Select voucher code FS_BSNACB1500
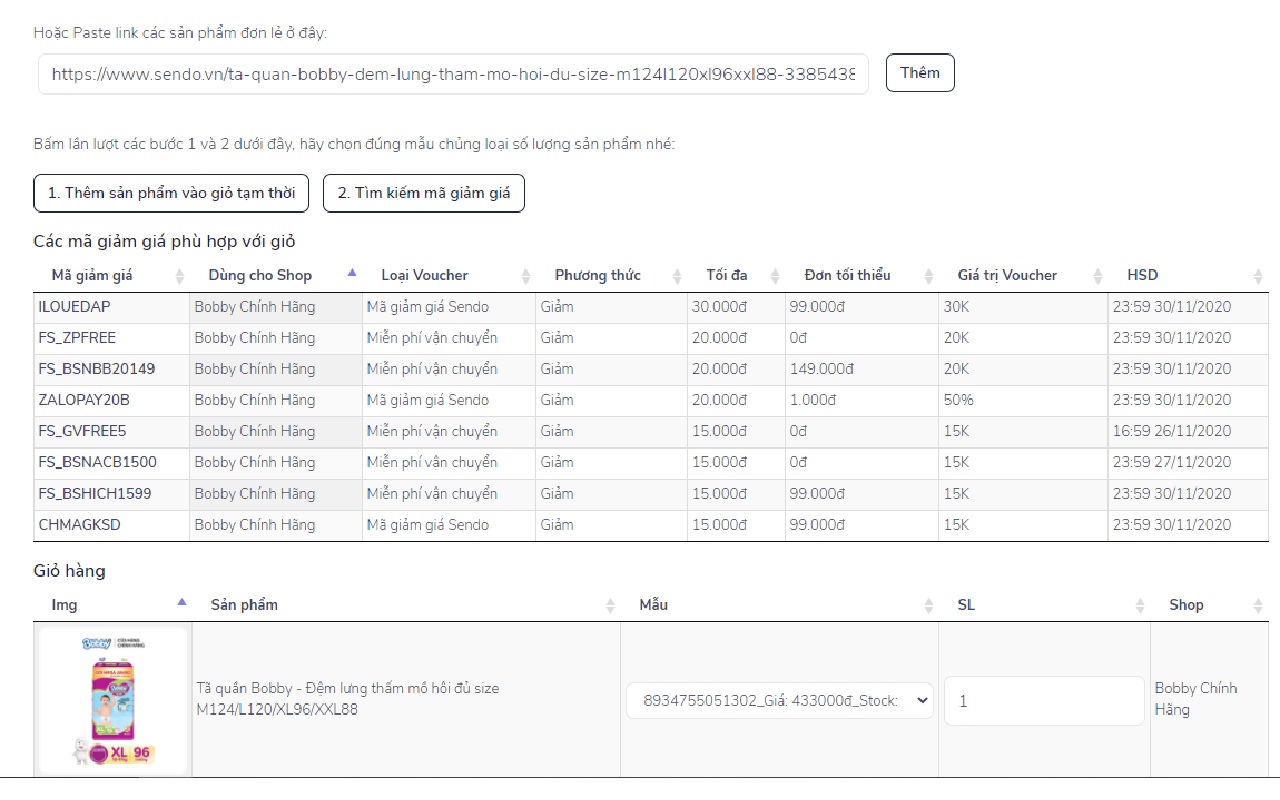 97,462
